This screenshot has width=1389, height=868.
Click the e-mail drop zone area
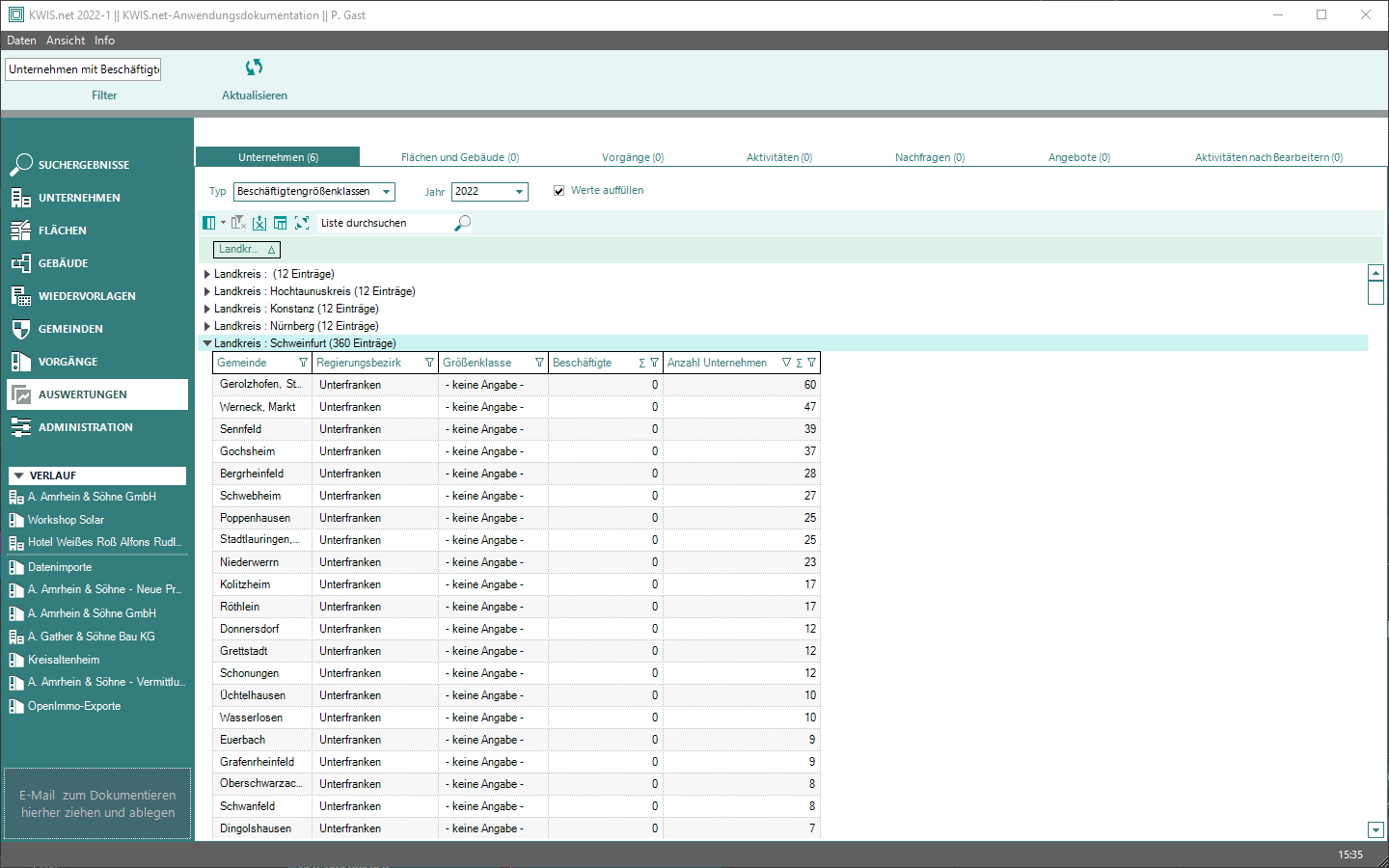97,803
